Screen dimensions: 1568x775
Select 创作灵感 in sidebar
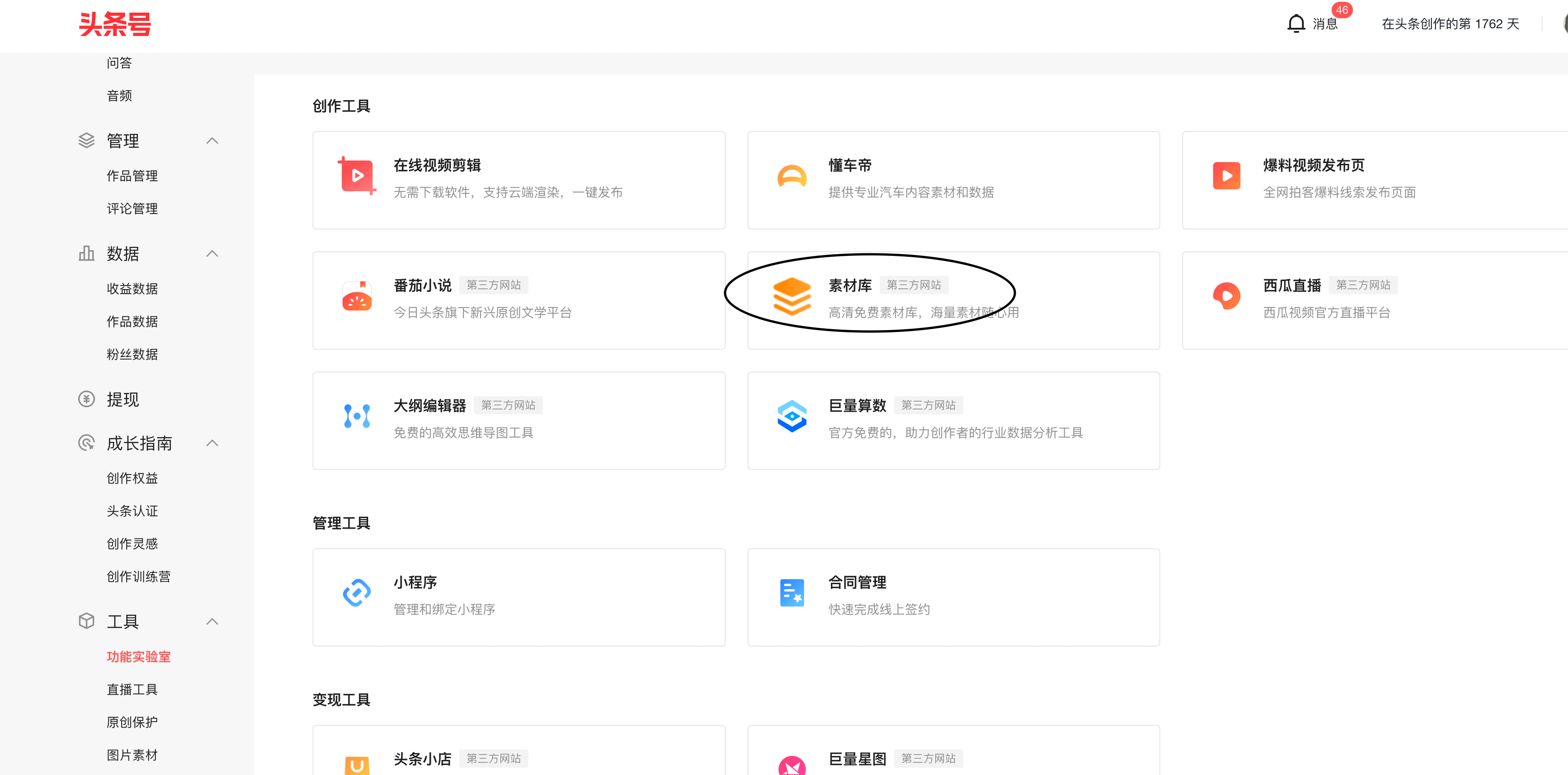pos(132,544)
